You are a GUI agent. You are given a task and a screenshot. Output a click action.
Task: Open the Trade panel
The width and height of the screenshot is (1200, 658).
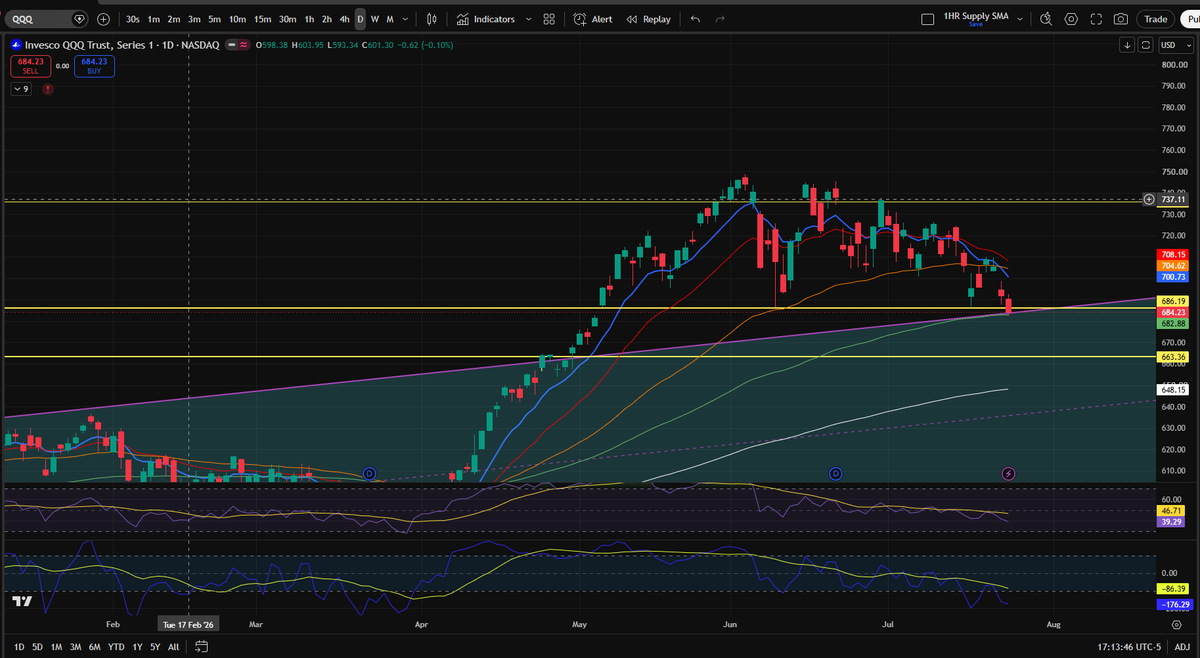pos(1156,19)
